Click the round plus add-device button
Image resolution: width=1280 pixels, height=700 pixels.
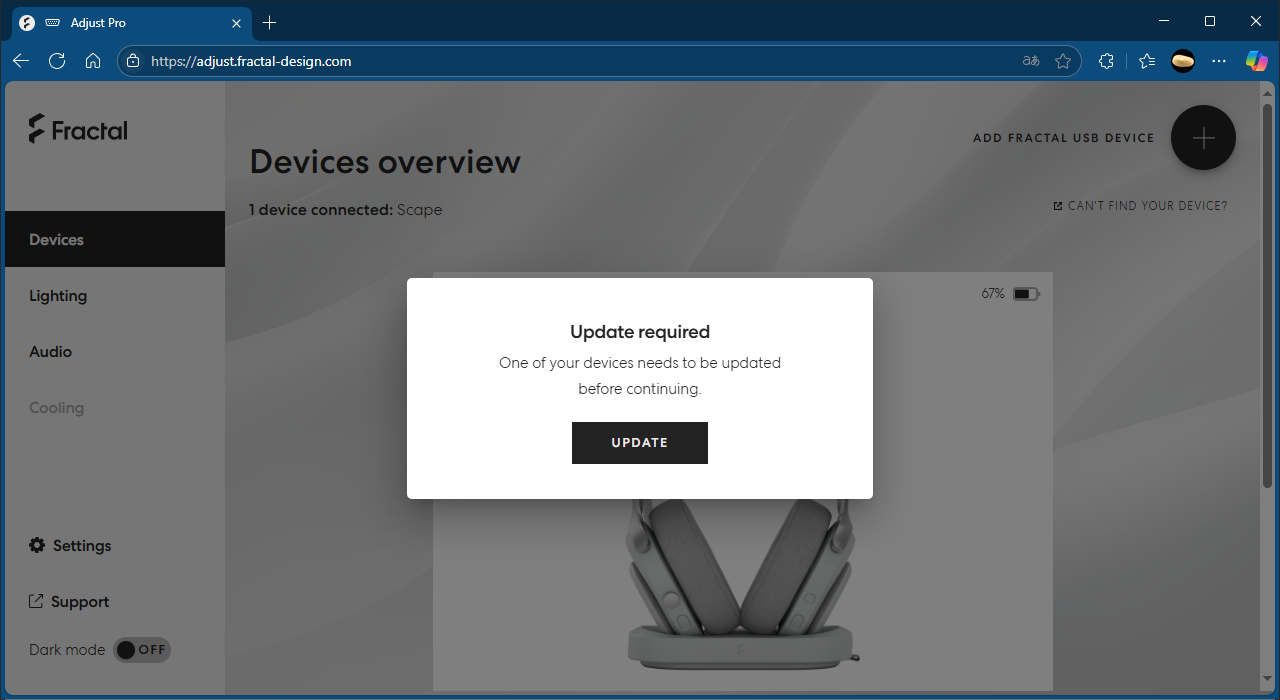point(1203,138)
